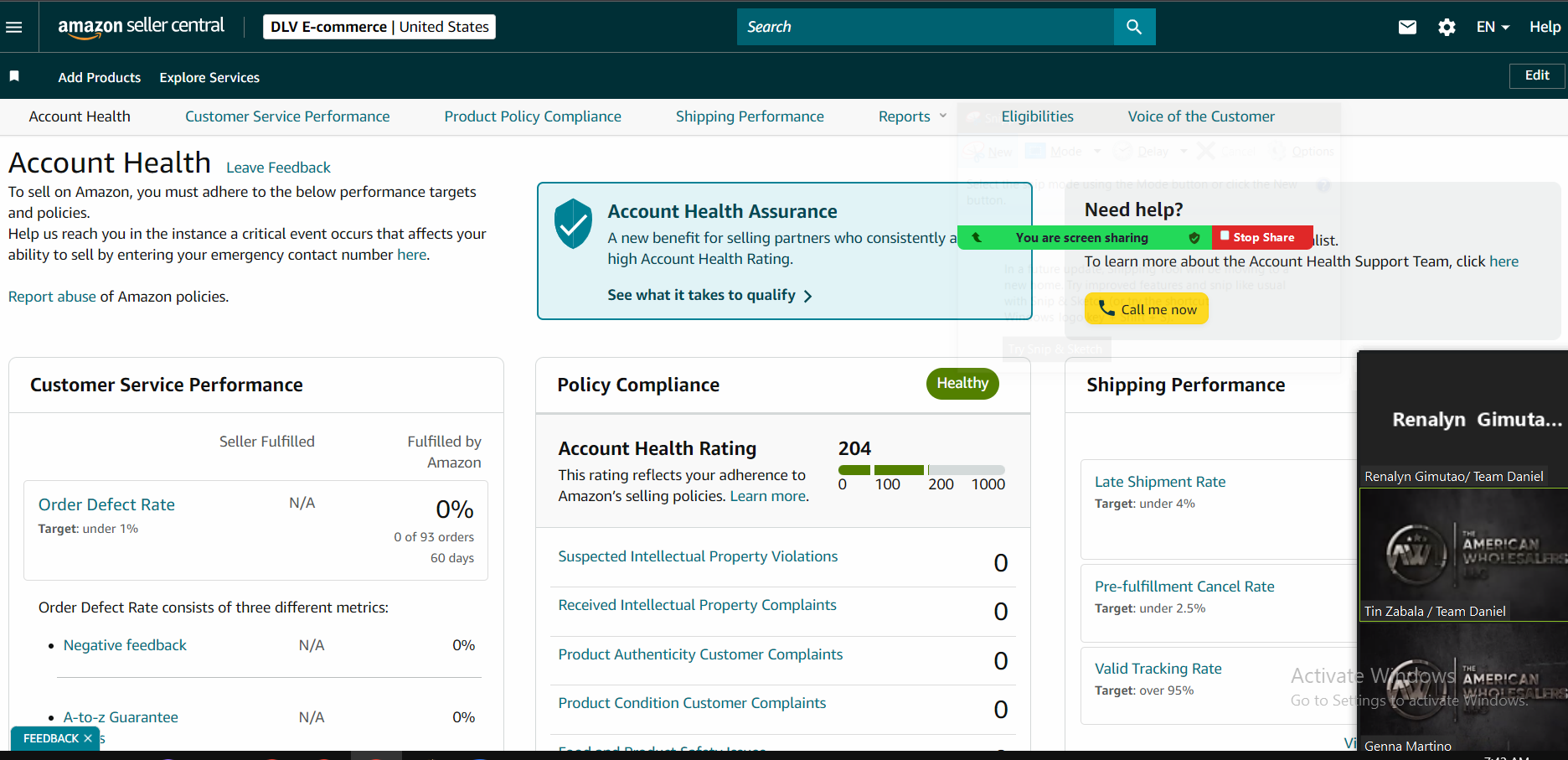1568x760 pixels.
Task: Click the emergency contact number 'here' link
Action: click(x=411, y=255)
